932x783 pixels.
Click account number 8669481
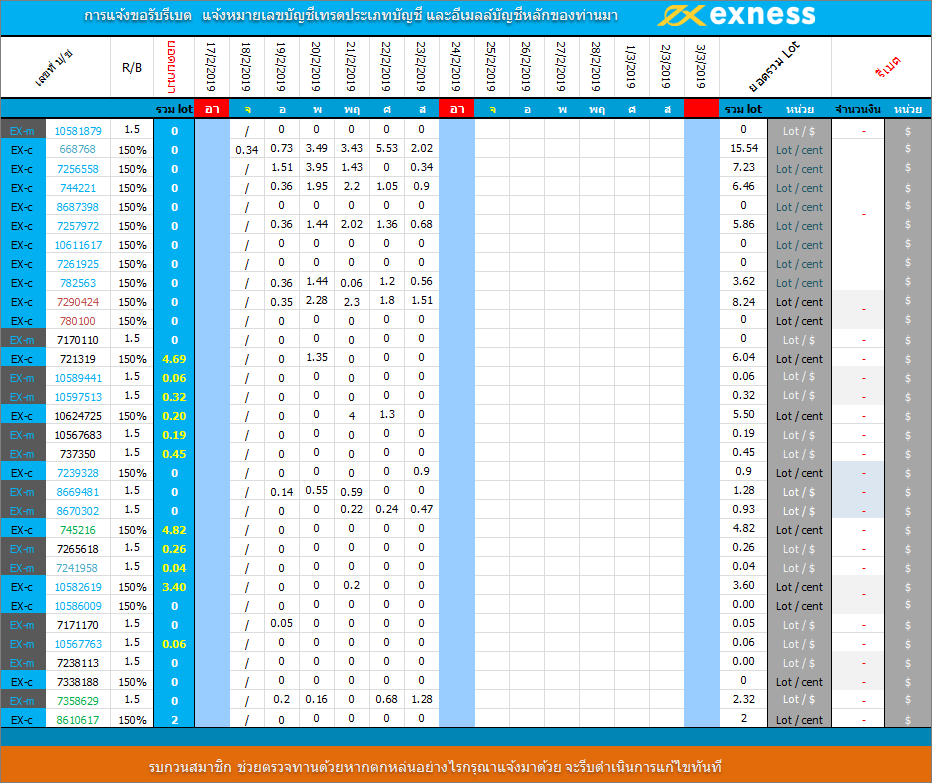click(x=78, y=492)
